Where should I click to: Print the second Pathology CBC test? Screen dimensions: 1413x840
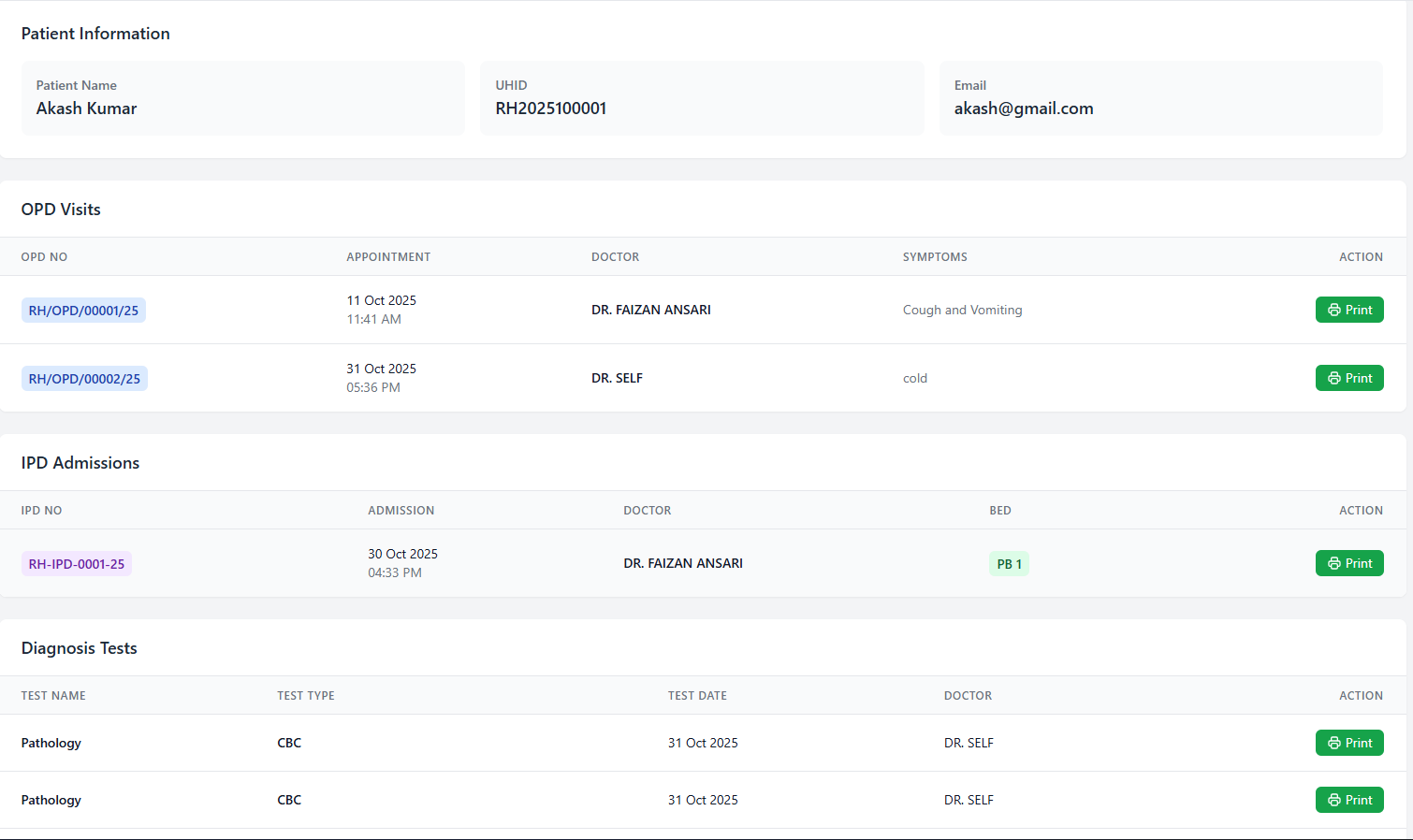1348,800
